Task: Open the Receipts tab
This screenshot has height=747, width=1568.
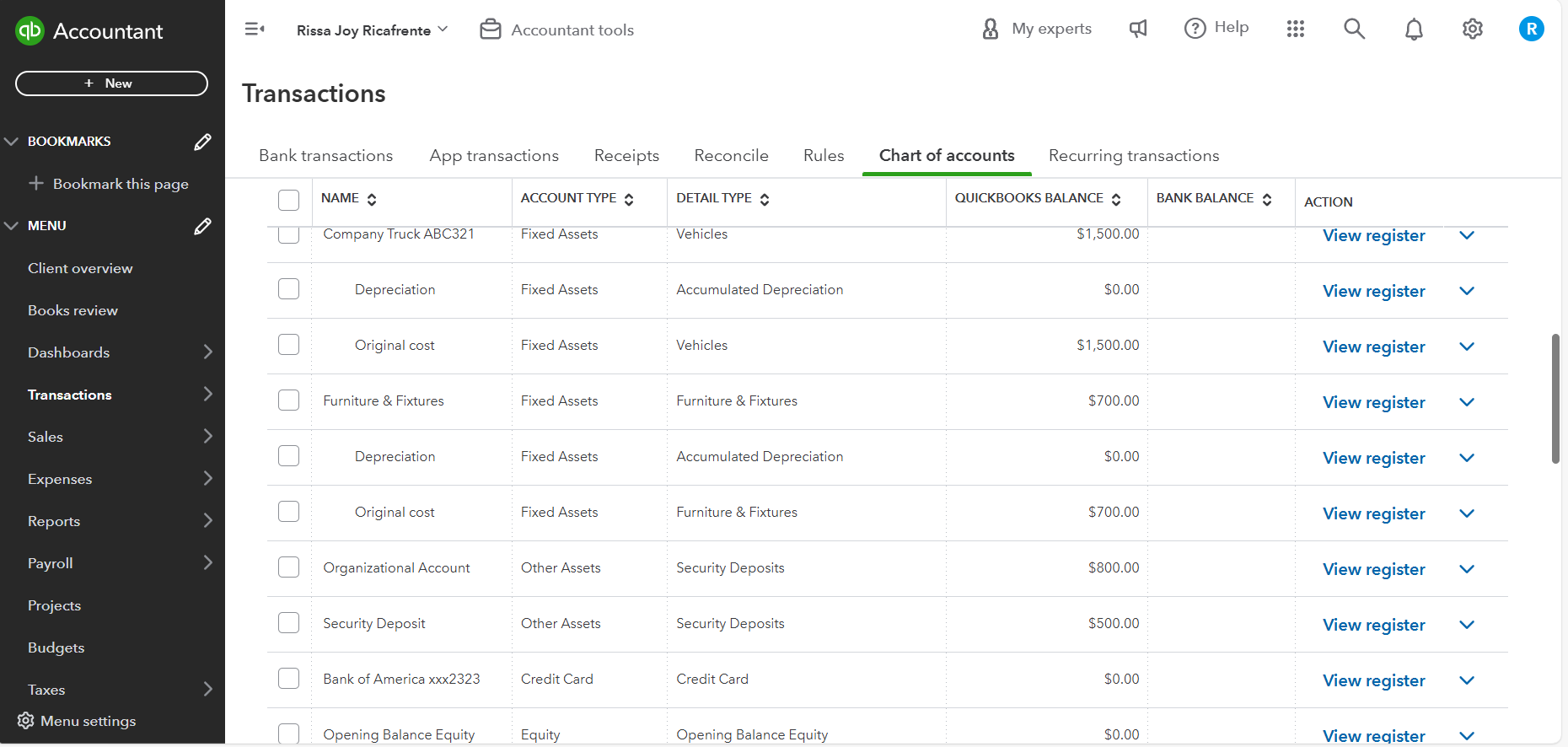Action: 626,156
